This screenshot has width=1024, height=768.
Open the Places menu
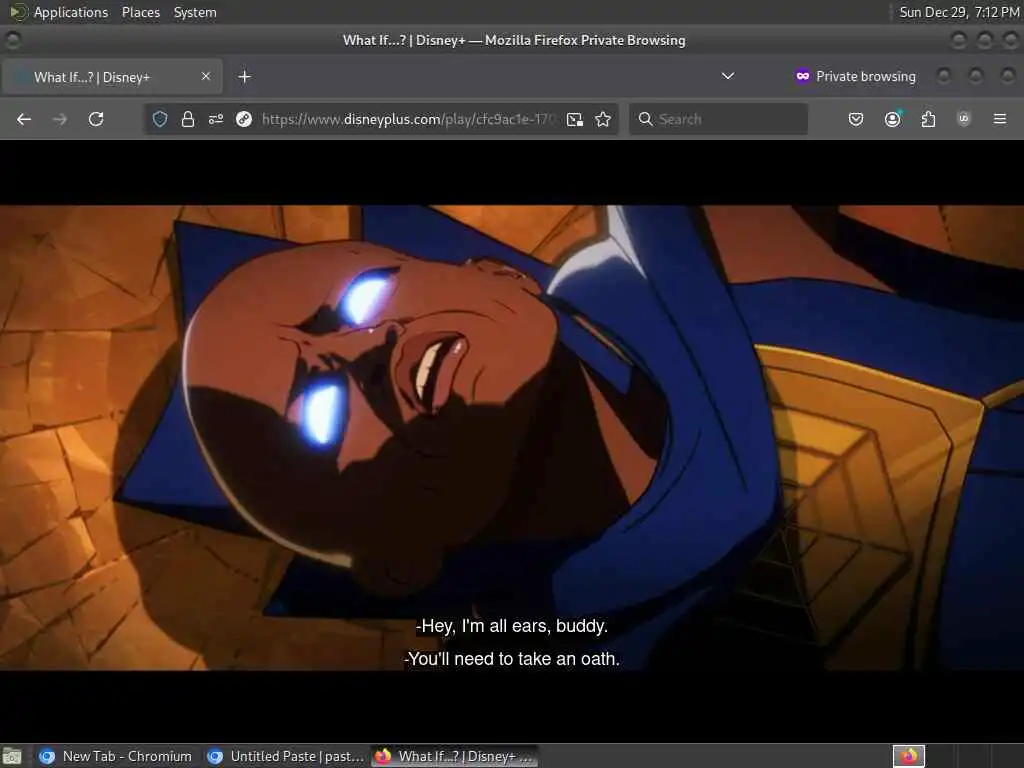pyautogui.click(x=140, y=12)
